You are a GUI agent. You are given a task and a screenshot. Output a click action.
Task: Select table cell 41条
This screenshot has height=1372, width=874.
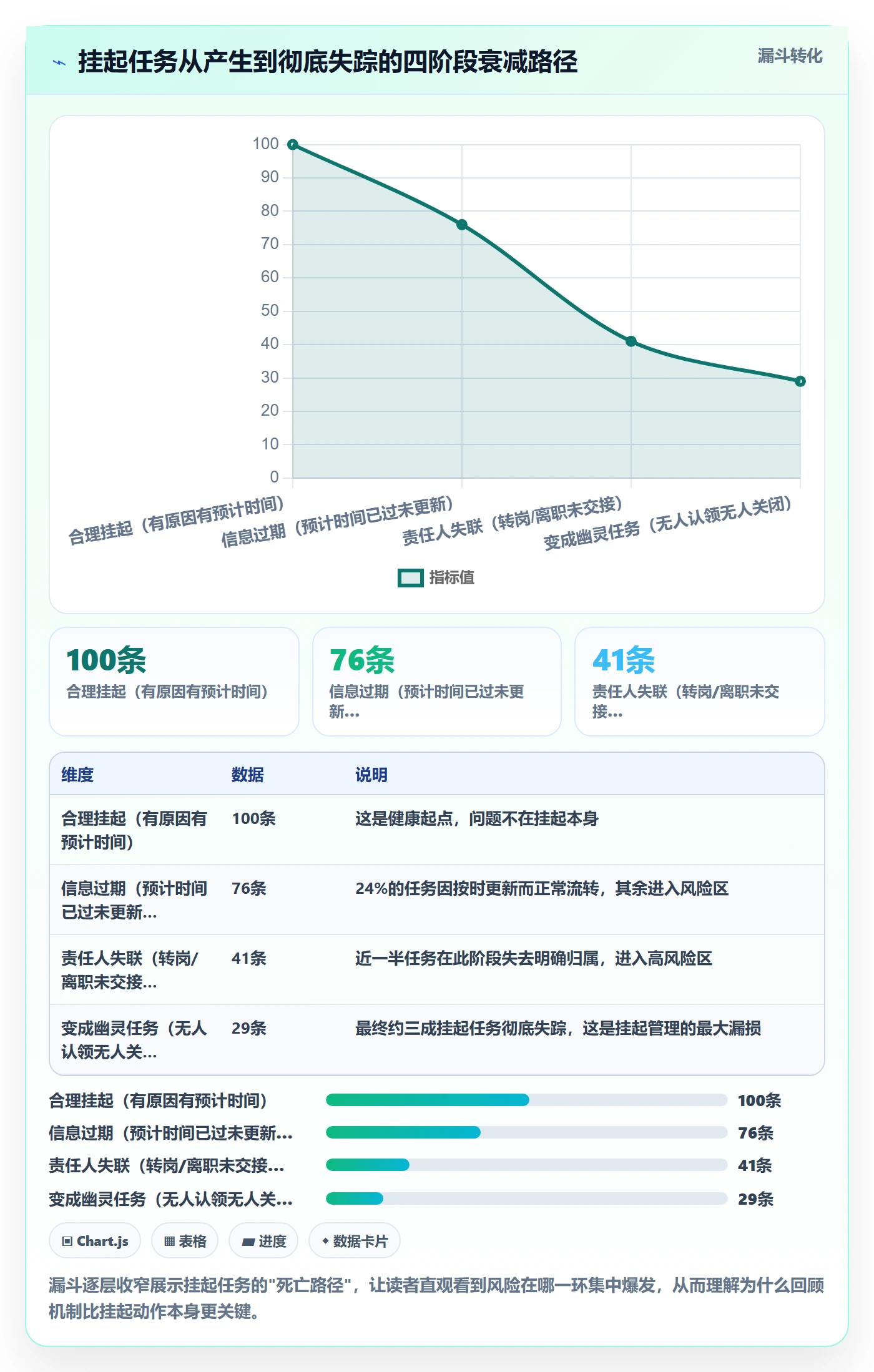click(249, 958)
